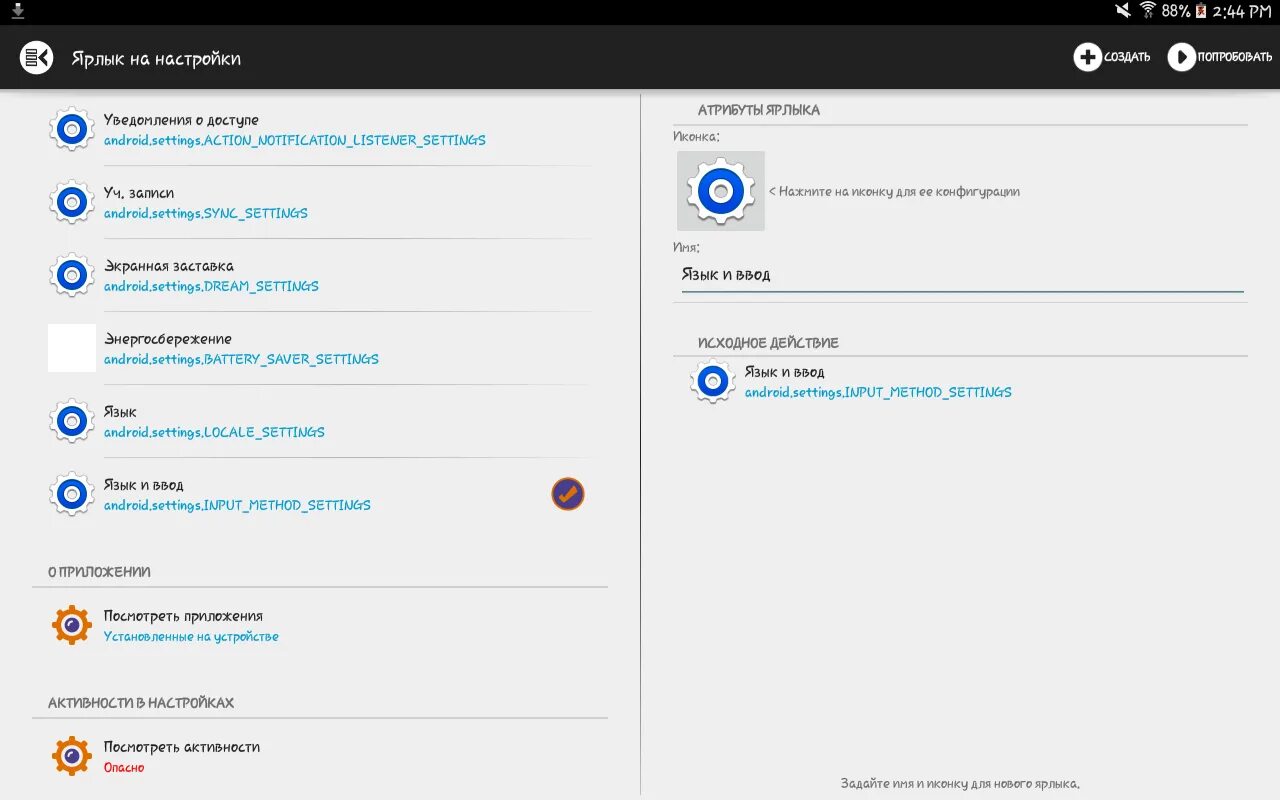
Task: Select gear icon beside Уч. записи
Action: [x=72, y=202]
